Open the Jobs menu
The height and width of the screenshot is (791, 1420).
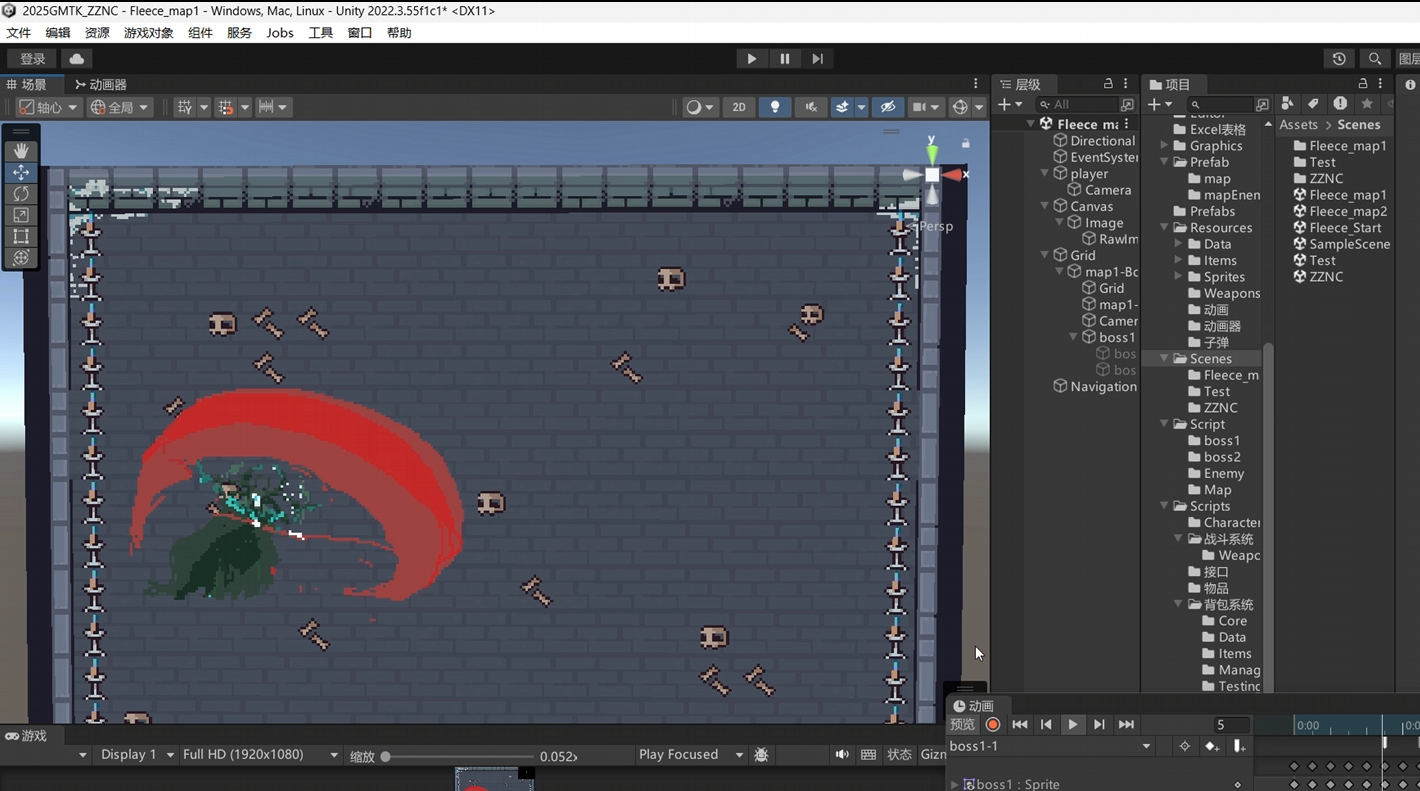(280, 33)
